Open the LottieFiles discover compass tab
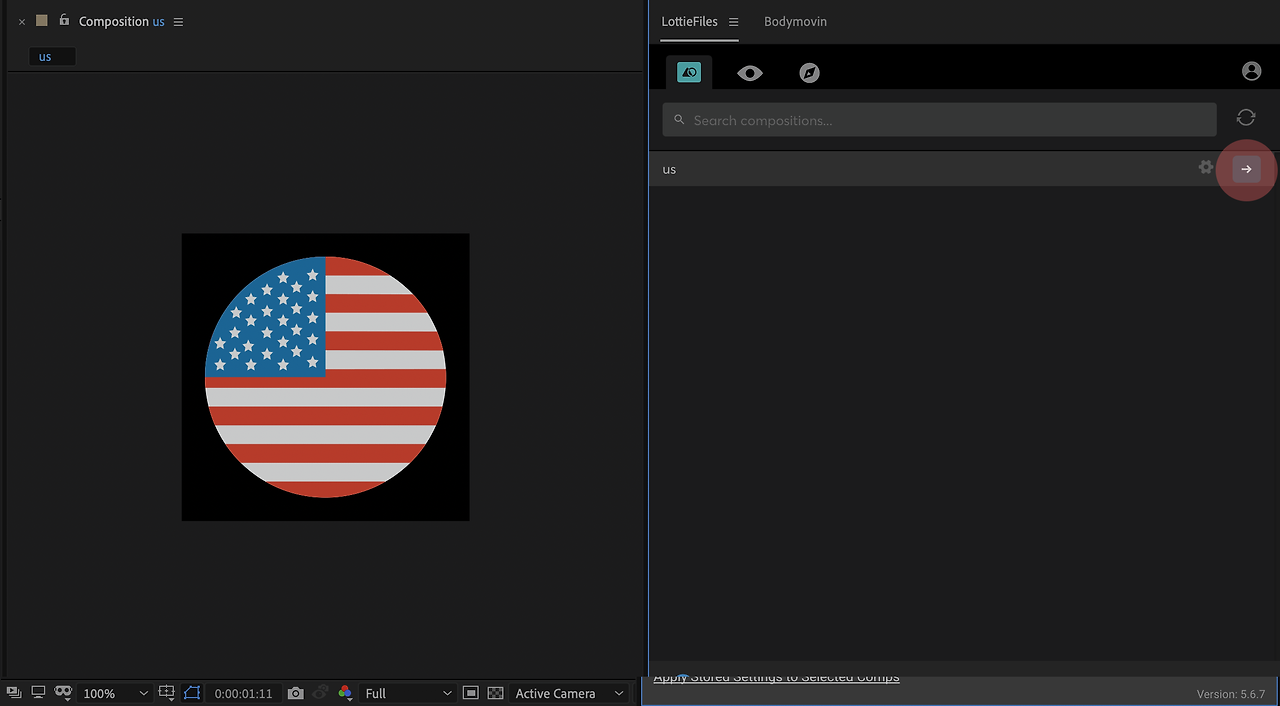Image resolution: width=1280 pixels, height=706 pixels. (x=810, y=73)
